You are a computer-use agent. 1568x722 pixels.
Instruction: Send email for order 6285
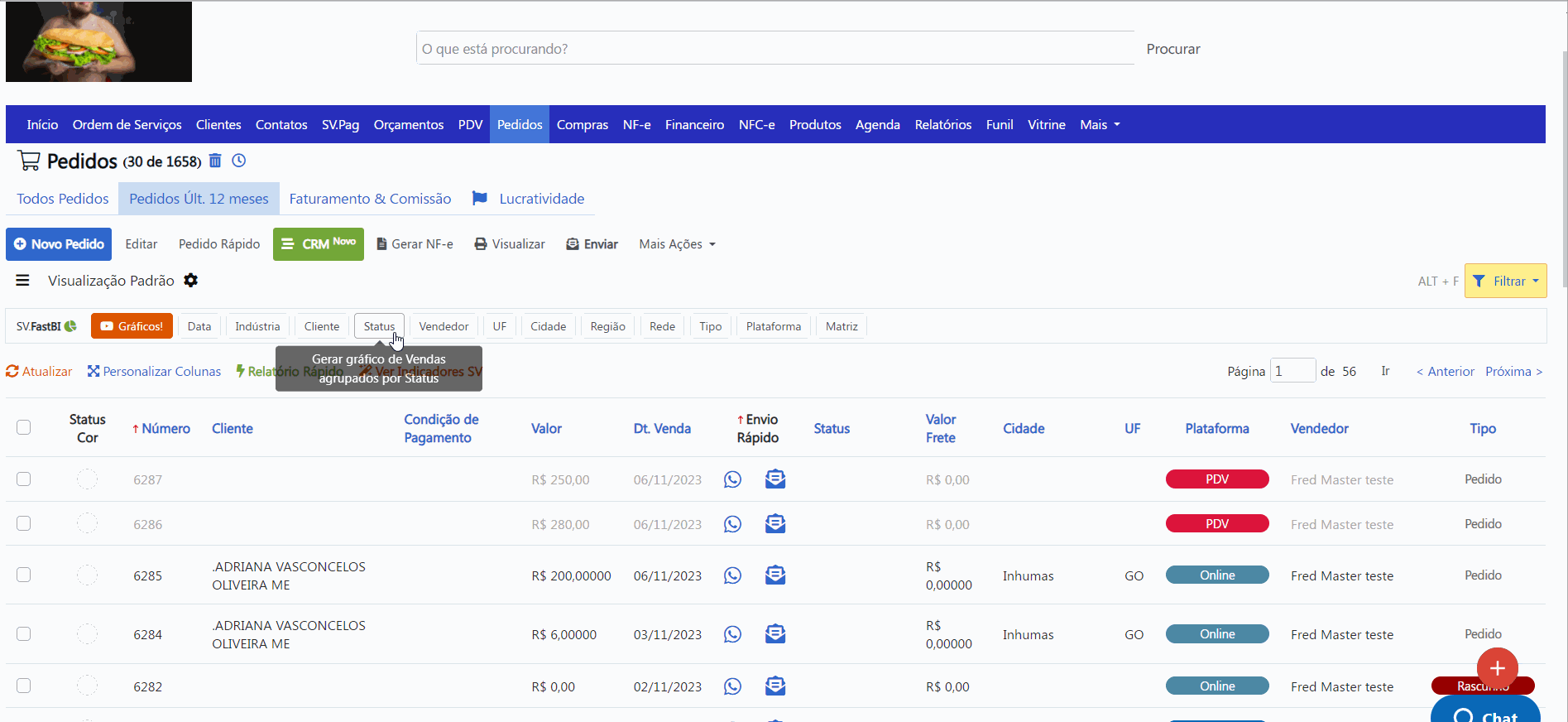pyautogui.click(x=775, y=575)
